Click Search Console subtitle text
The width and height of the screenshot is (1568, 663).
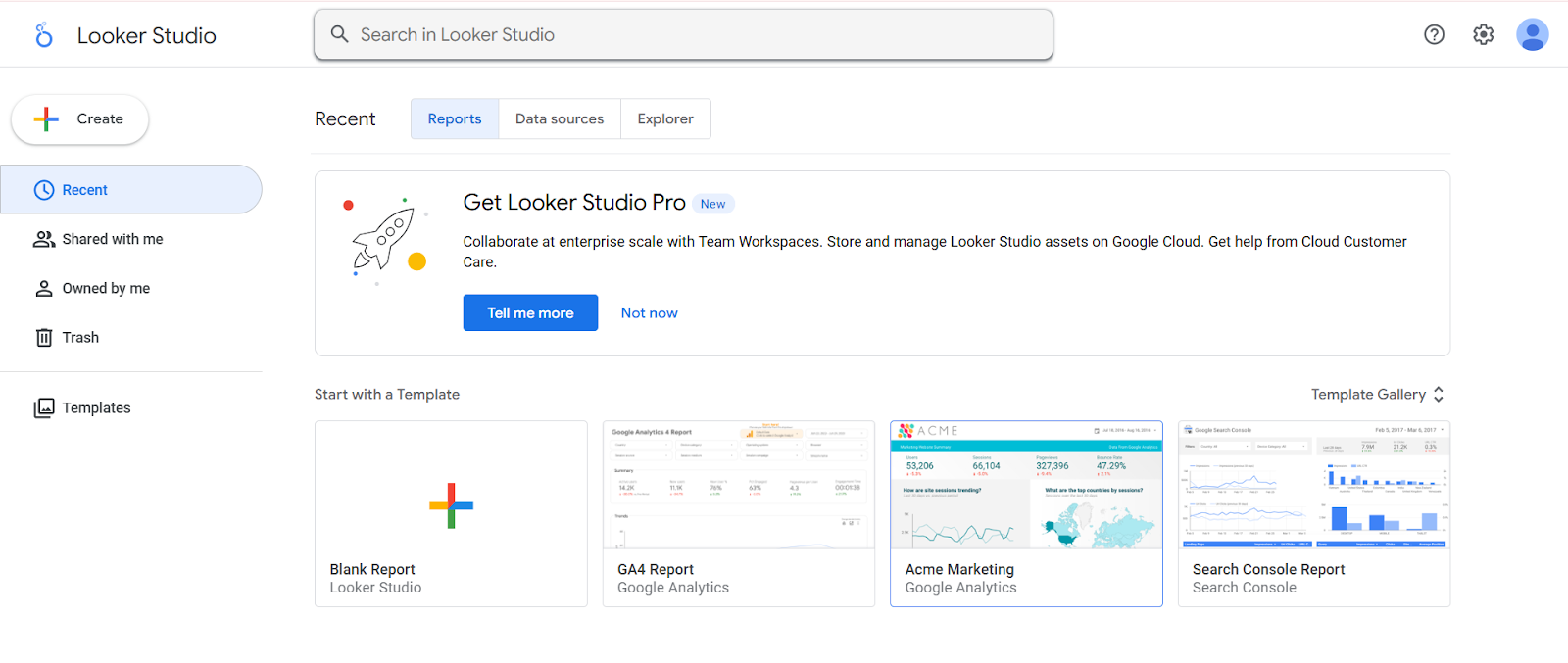1245,588
